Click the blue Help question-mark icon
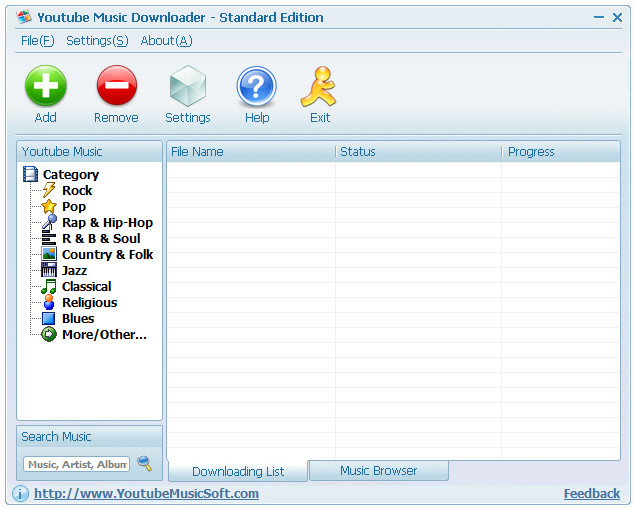 (x=256, y=86)
